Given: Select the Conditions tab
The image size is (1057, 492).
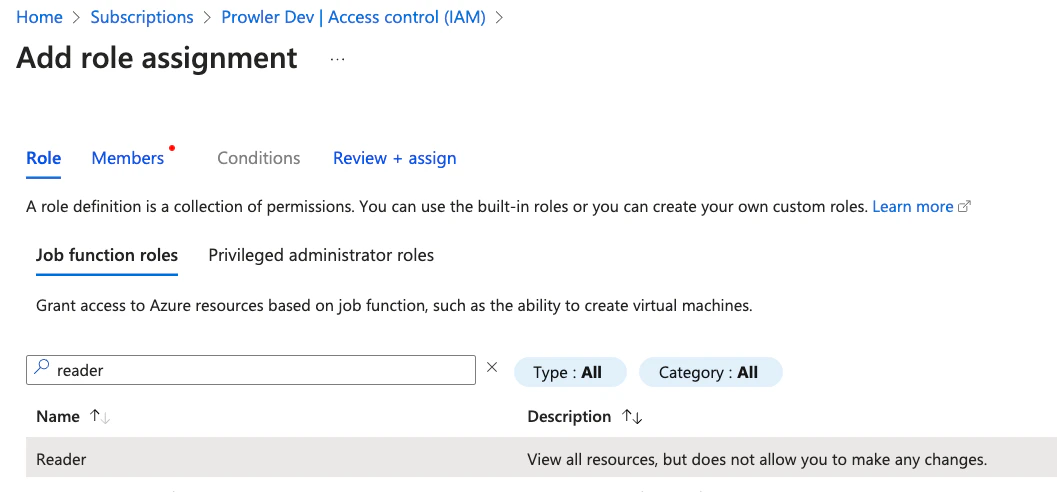Looking at the screenshot, I should tap(259, 158).
